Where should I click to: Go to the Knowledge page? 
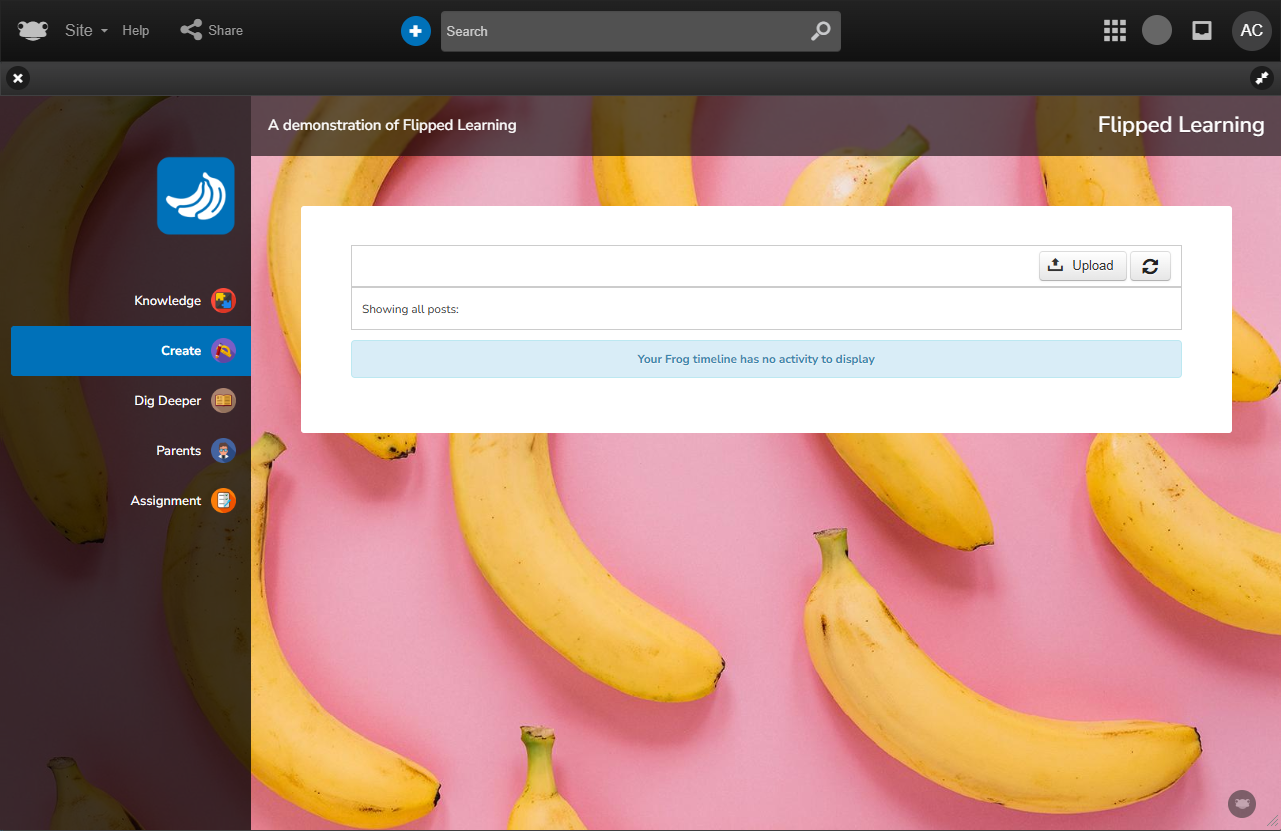tap(168, 301)
